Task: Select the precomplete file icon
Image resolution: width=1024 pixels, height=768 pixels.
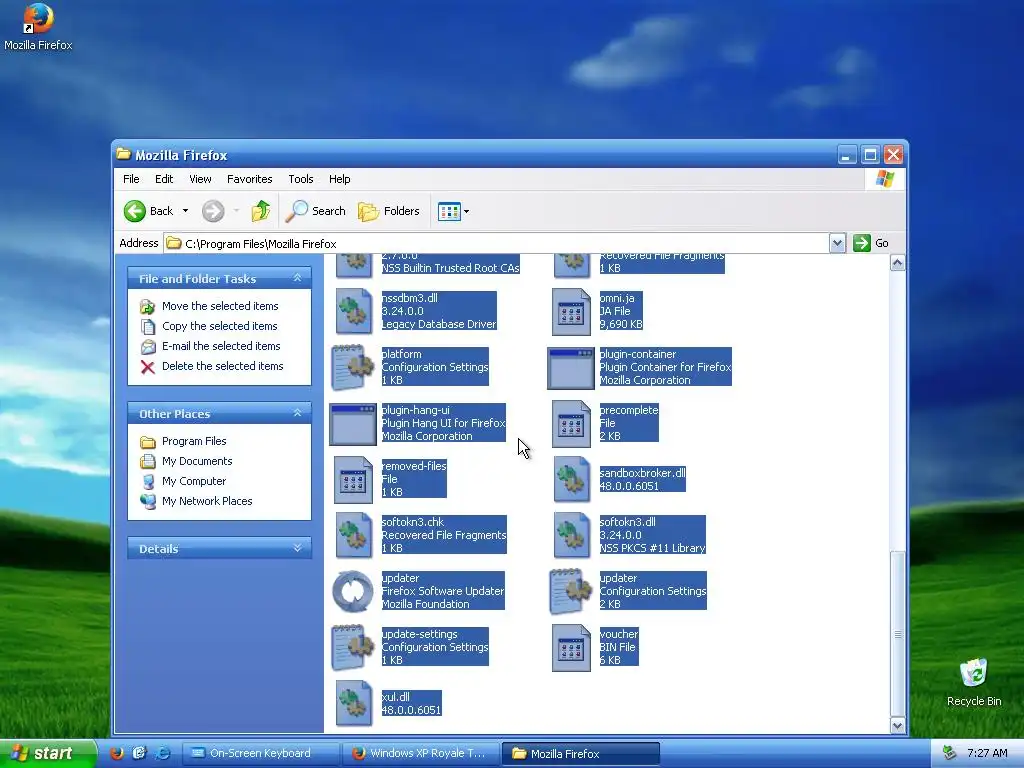Action: tap(571, 424)
